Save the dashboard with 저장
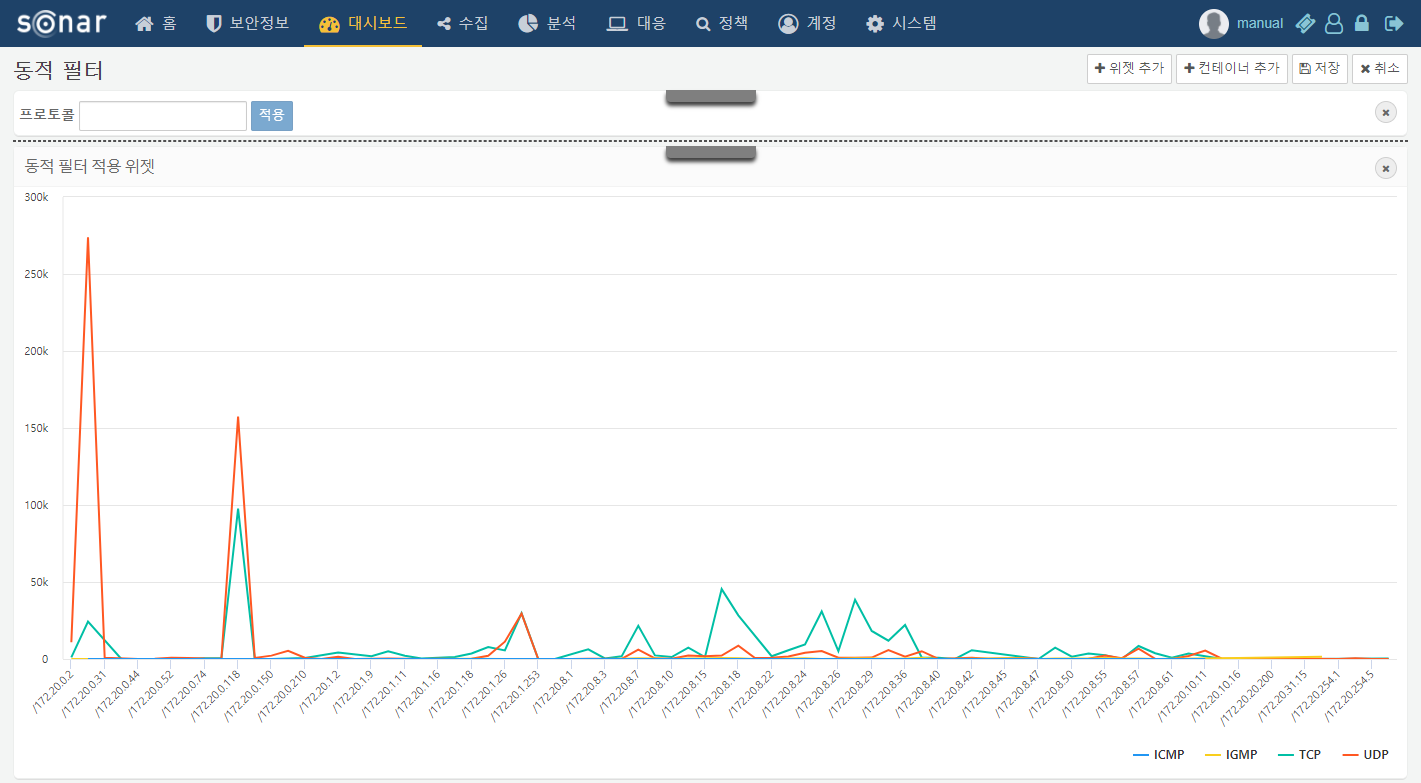Image resolution: width=1421 pixels, height=783 pixels. click(1320, 69)
